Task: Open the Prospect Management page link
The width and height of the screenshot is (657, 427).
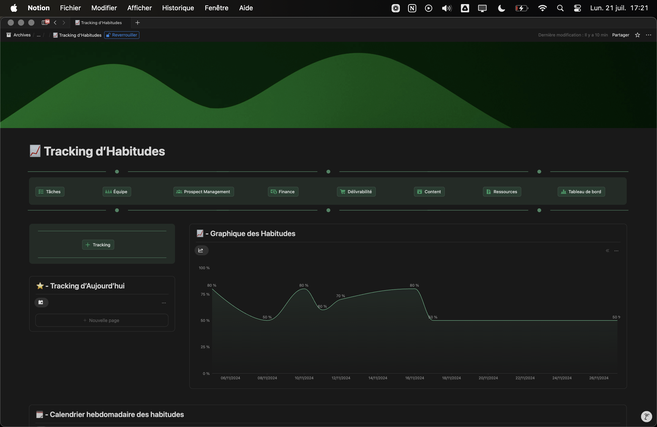Action: point(203,191)
